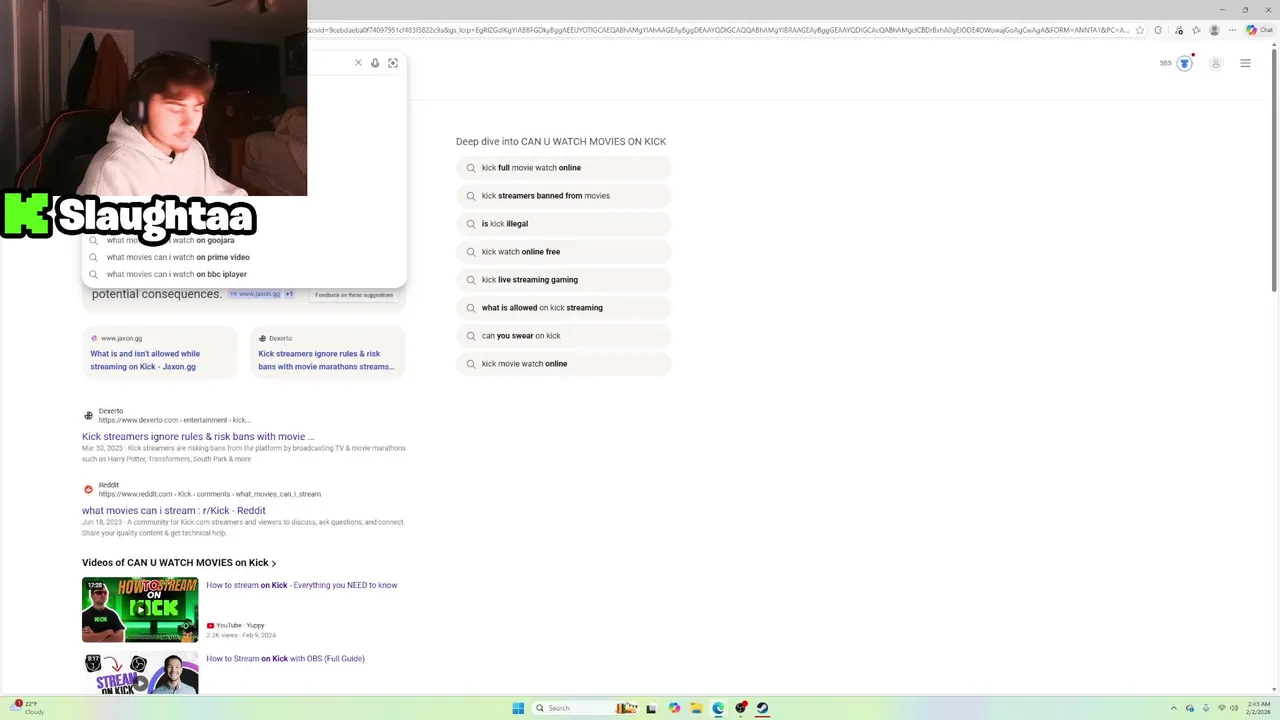
Task: Open the Edge favorites list icon
Action: pyautogui.click(x=1196, y=30)
